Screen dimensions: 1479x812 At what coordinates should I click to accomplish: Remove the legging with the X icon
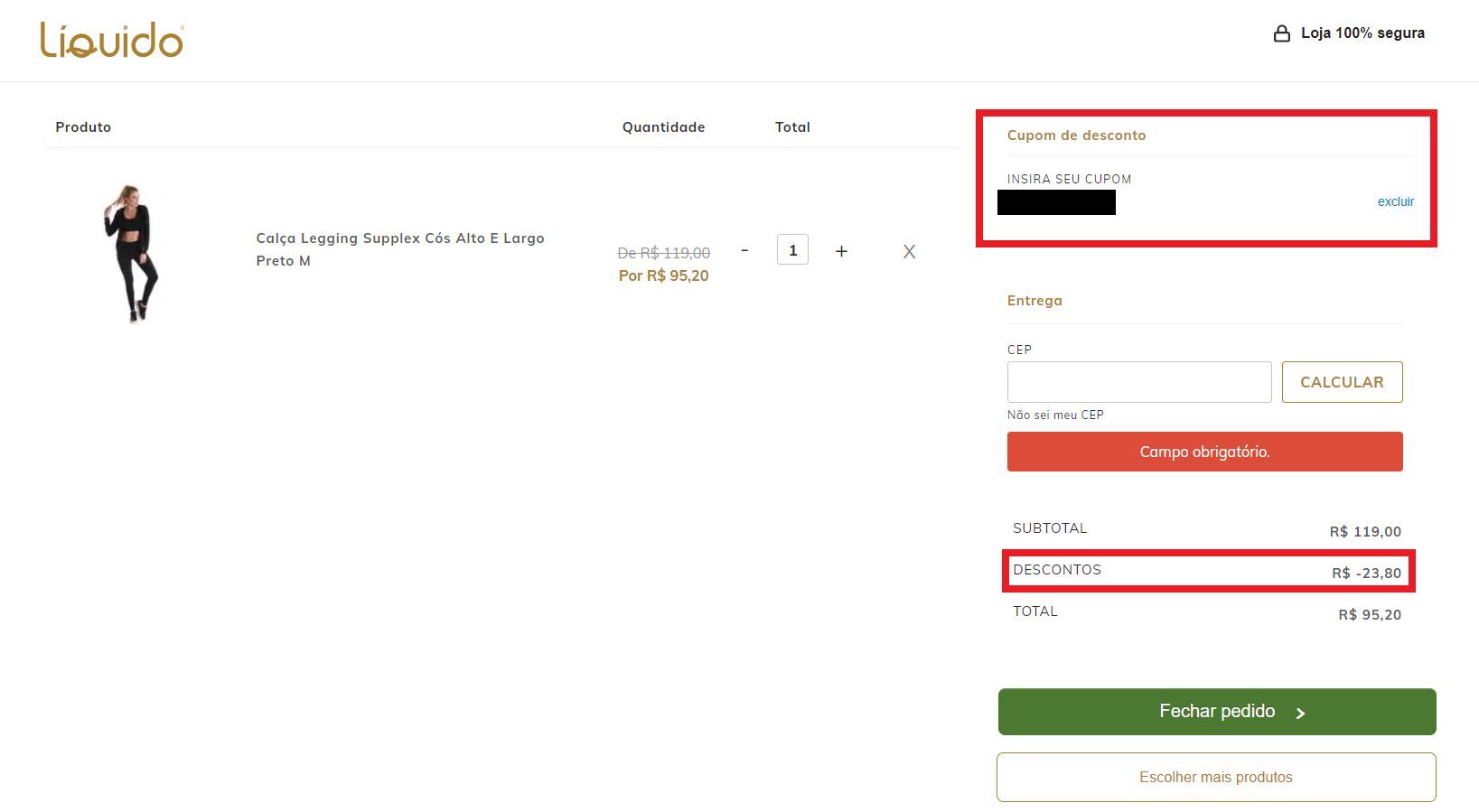pyautogui.click(x=909, y=252)
